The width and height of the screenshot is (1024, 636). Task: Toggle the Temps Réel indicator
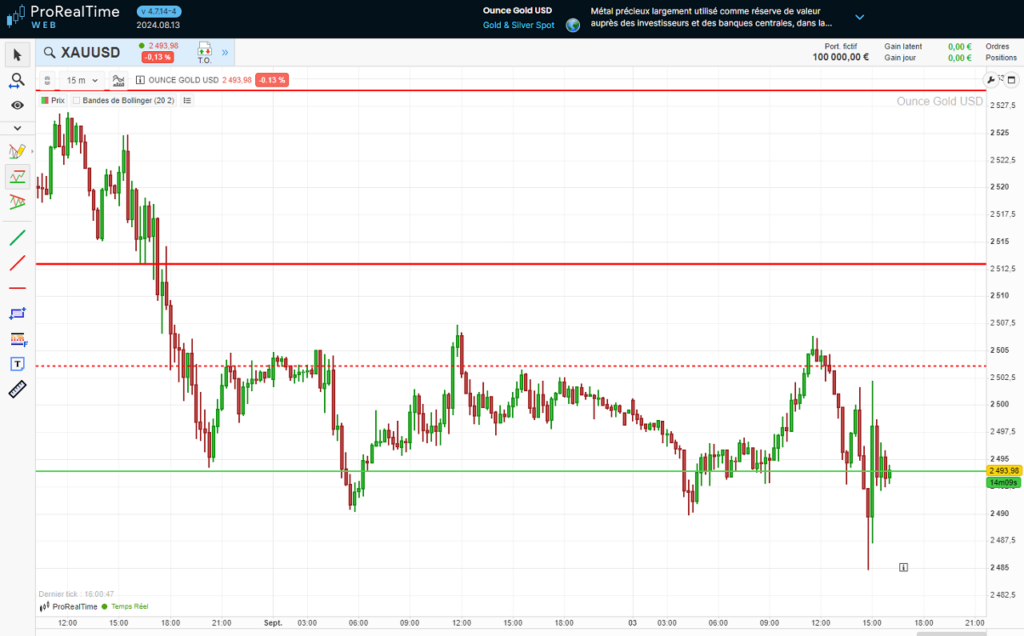(127, 606)
